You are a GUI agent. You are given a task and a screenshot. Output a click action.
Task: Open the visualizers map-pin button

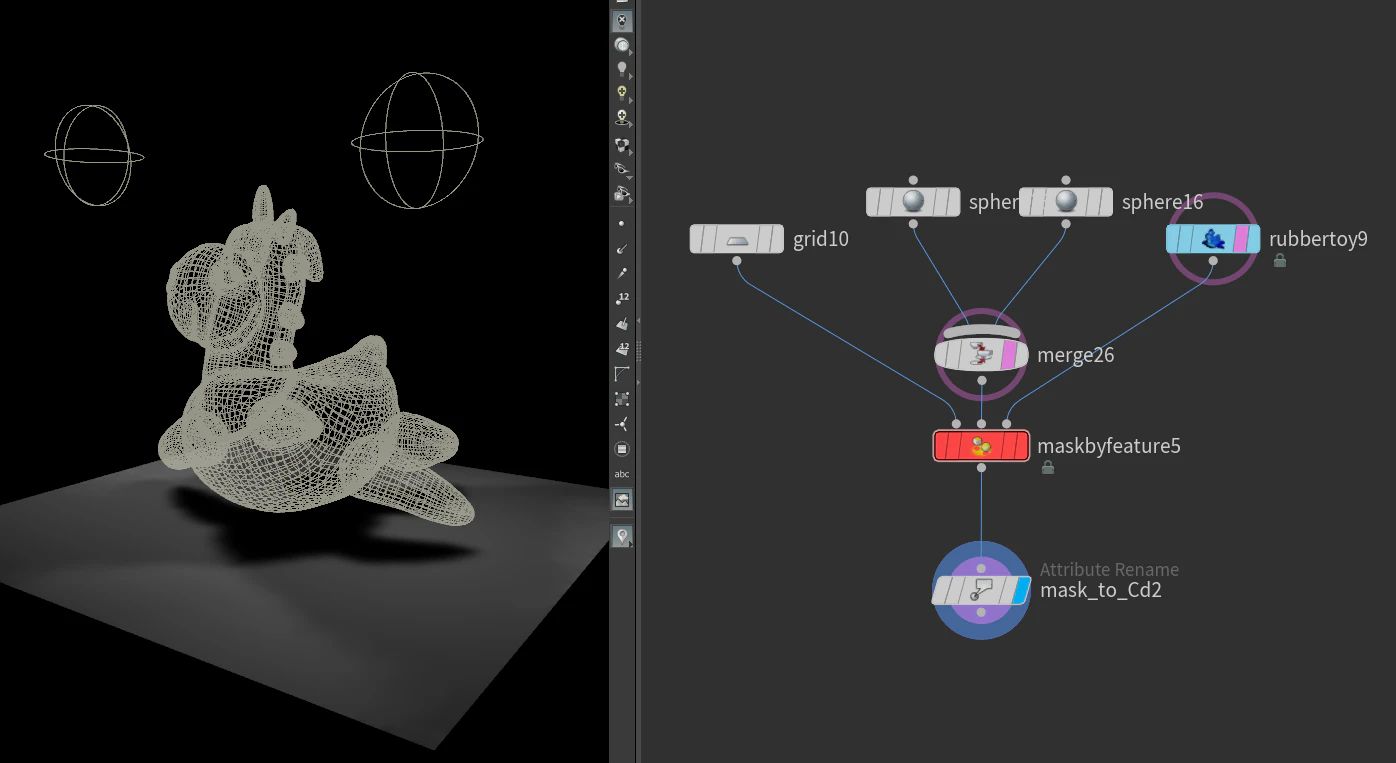click(622, 536)
